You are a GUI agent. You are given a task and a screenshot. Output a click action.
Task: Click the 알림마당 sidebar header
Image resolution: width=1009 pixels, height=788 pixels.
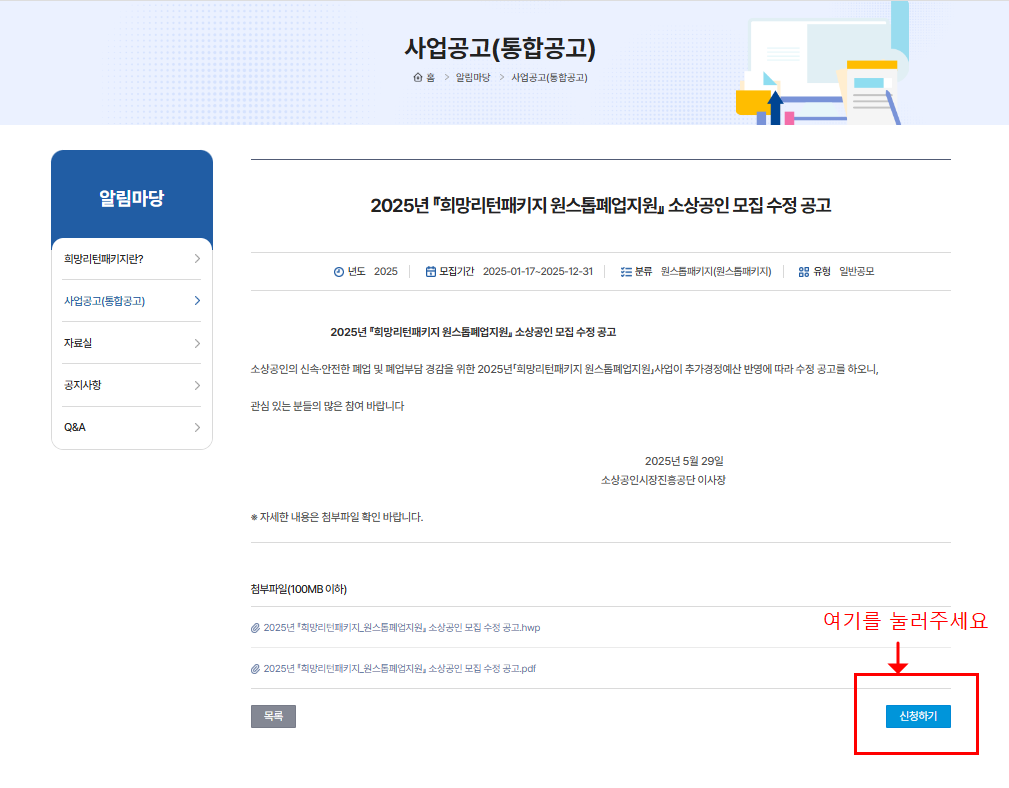pos(132,197)
